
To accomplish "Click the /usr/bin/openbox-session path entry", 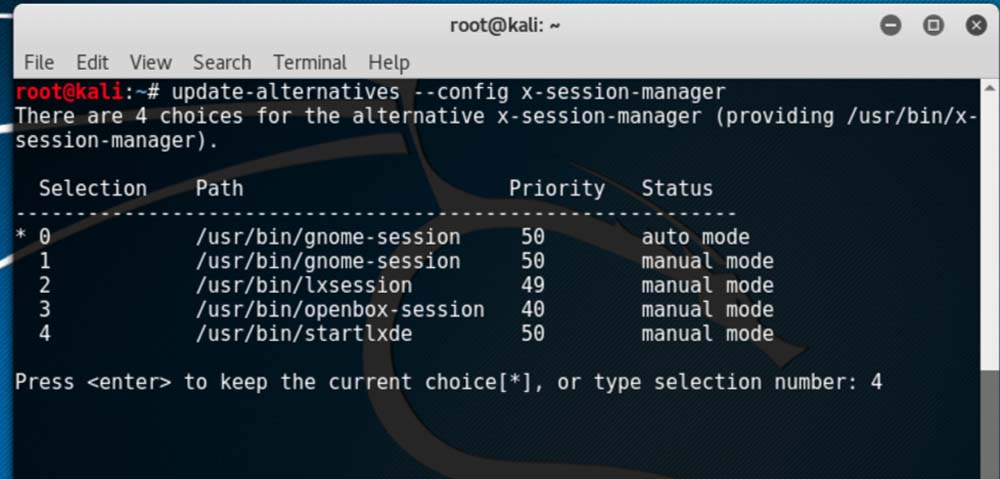I will click(340, 309).
